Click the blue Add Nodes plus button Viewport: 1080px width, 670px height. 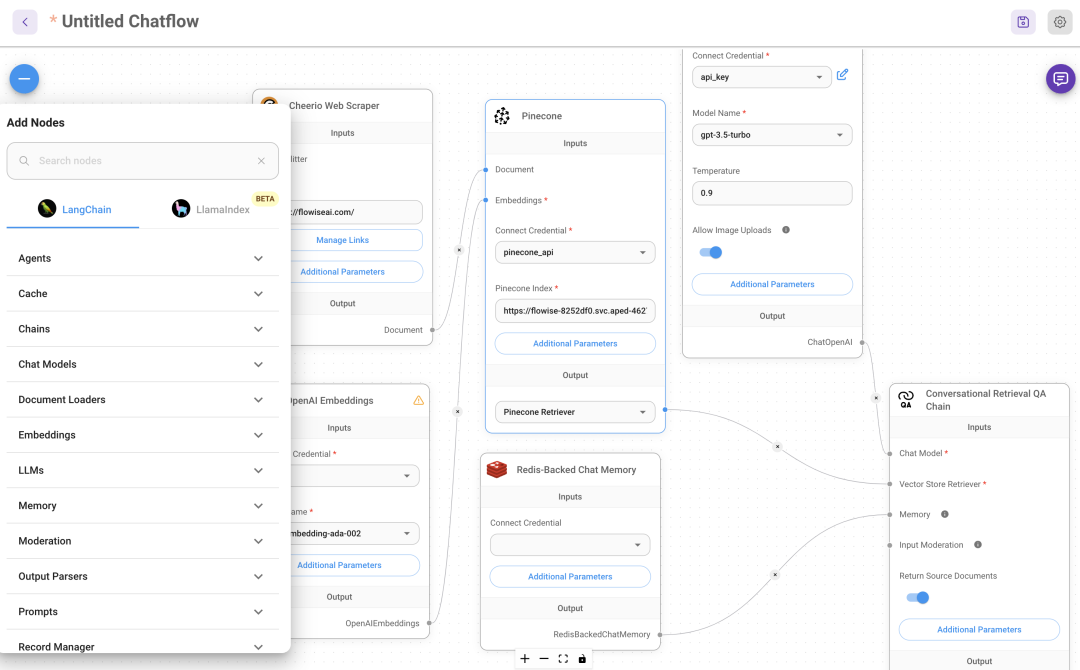click(x=23, y=78)
